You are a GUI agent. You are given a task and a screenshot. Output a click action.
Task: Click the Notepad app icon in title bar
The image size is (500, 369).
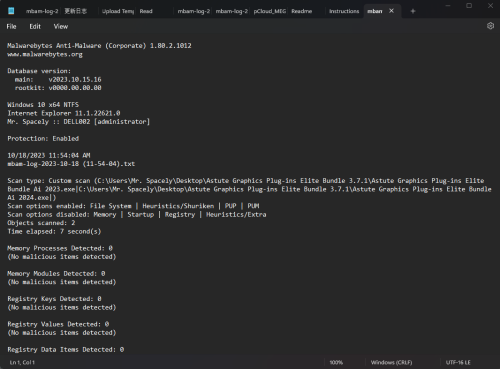pyautogui.click(x=11, y=11)
